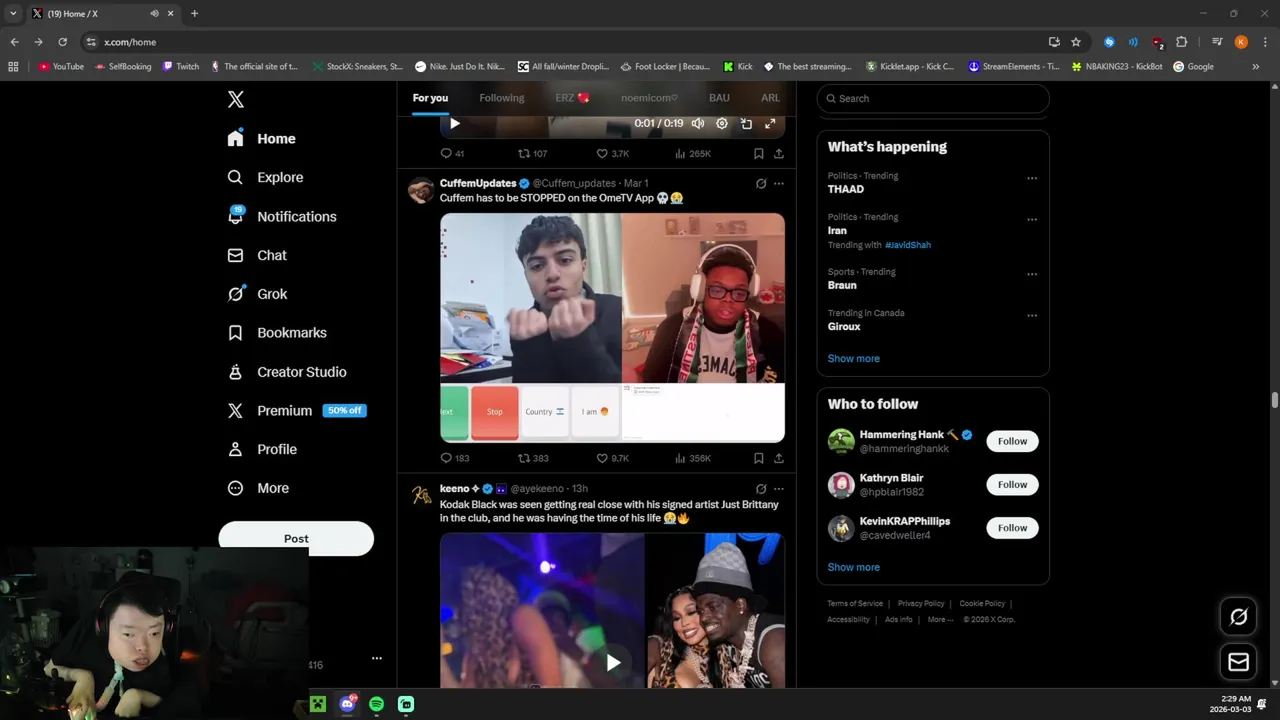1280x720 pixels.
Task: Open more options for Iran trend
Action: pyautogui.click(x=1032, y=219)
